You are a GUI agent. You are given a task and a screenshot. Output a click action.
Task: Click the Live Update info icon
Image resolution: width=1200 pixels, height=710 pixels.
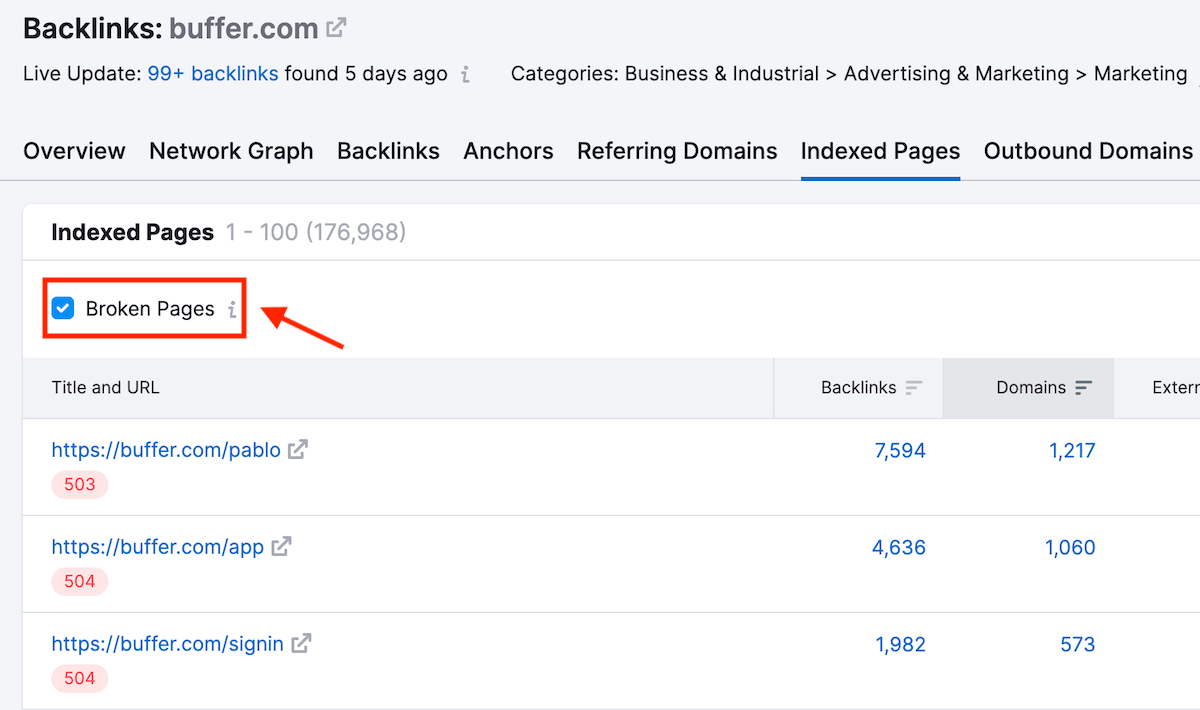466,74
